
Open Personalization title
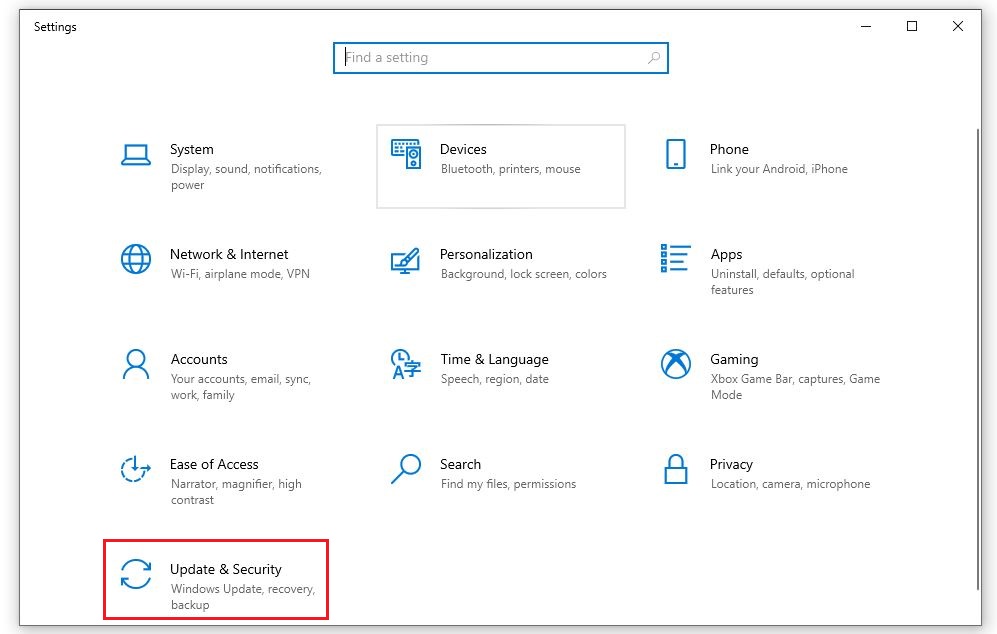tap(486, 254)
